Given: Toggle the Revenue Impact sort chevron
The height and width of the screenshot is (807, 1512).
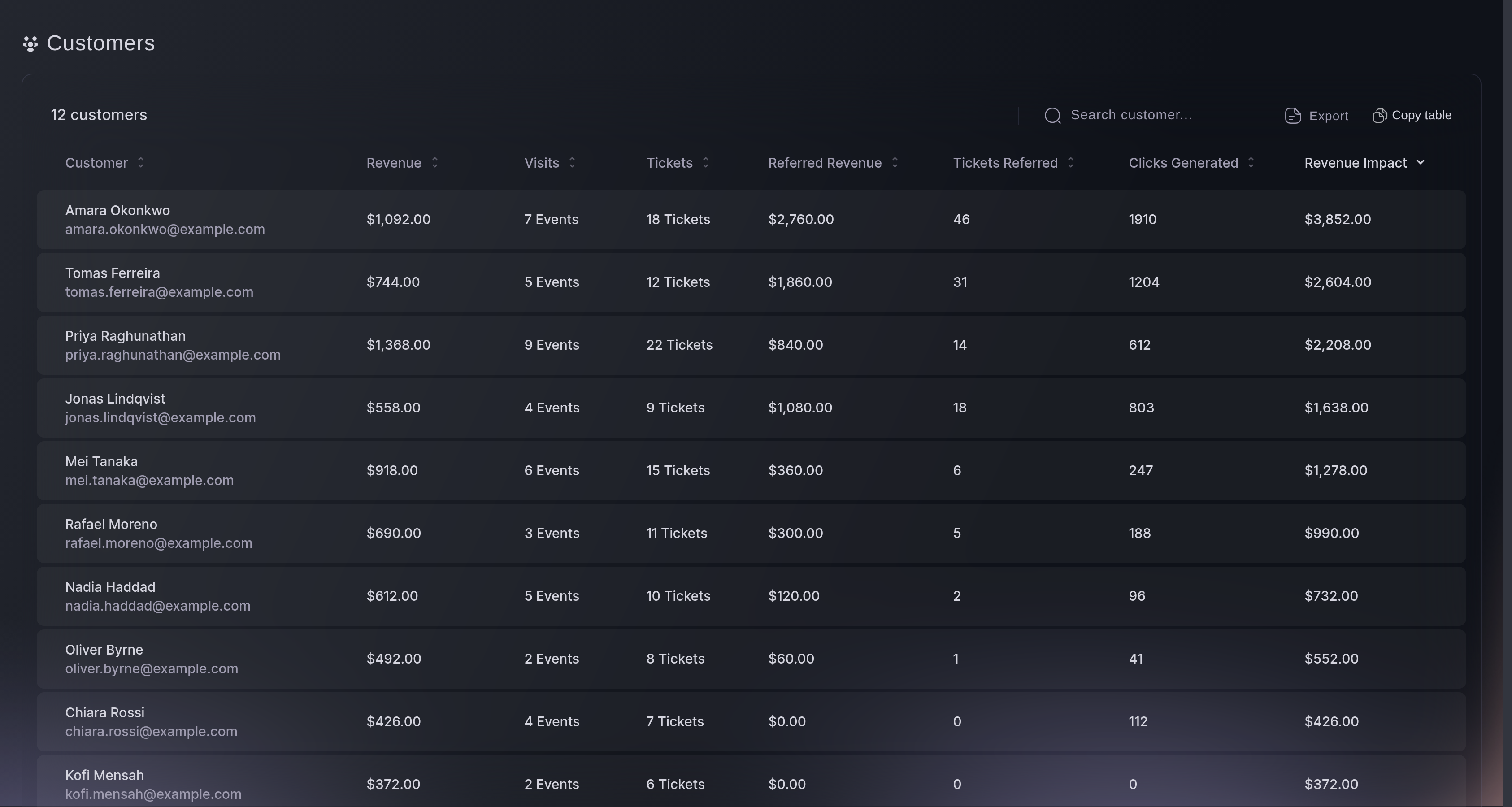Looking at the screenshot, I should (1421, 163).
